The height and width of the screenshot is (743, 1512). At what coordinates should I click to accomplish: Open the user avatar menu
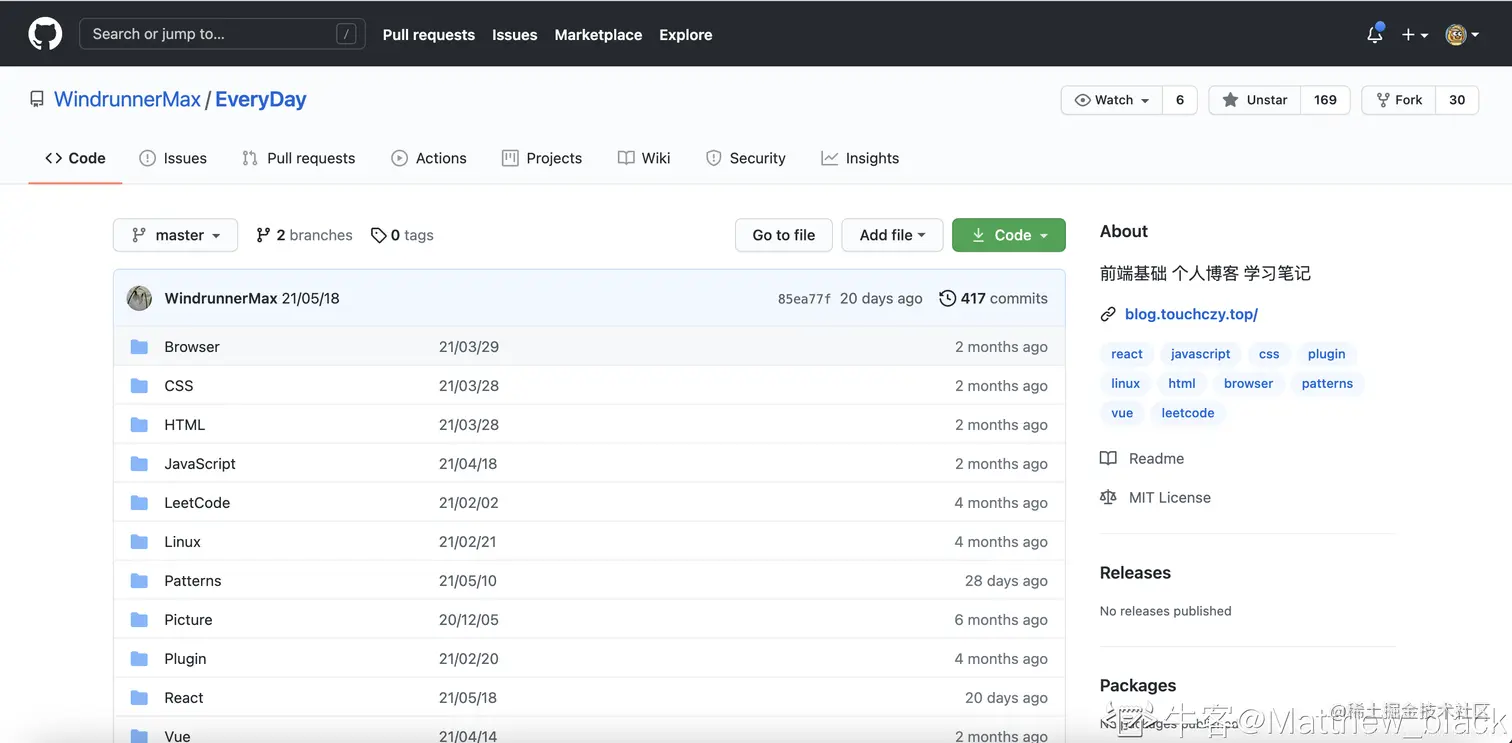pyautogui.click(x=1462, y=34)
